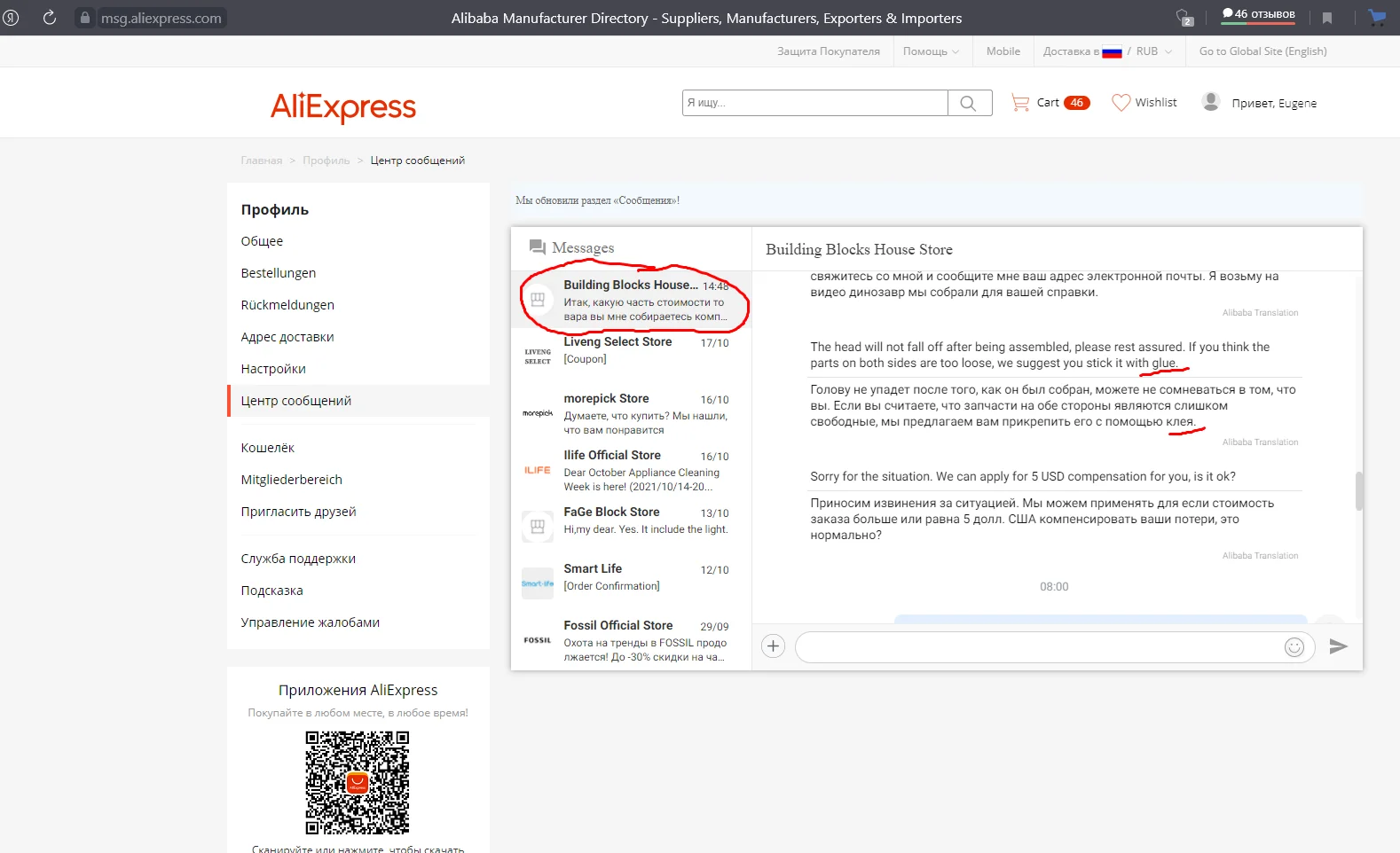Click the message text input field
The height and width of the screenshot is (853, 1400).
[x=1041, y=647]
